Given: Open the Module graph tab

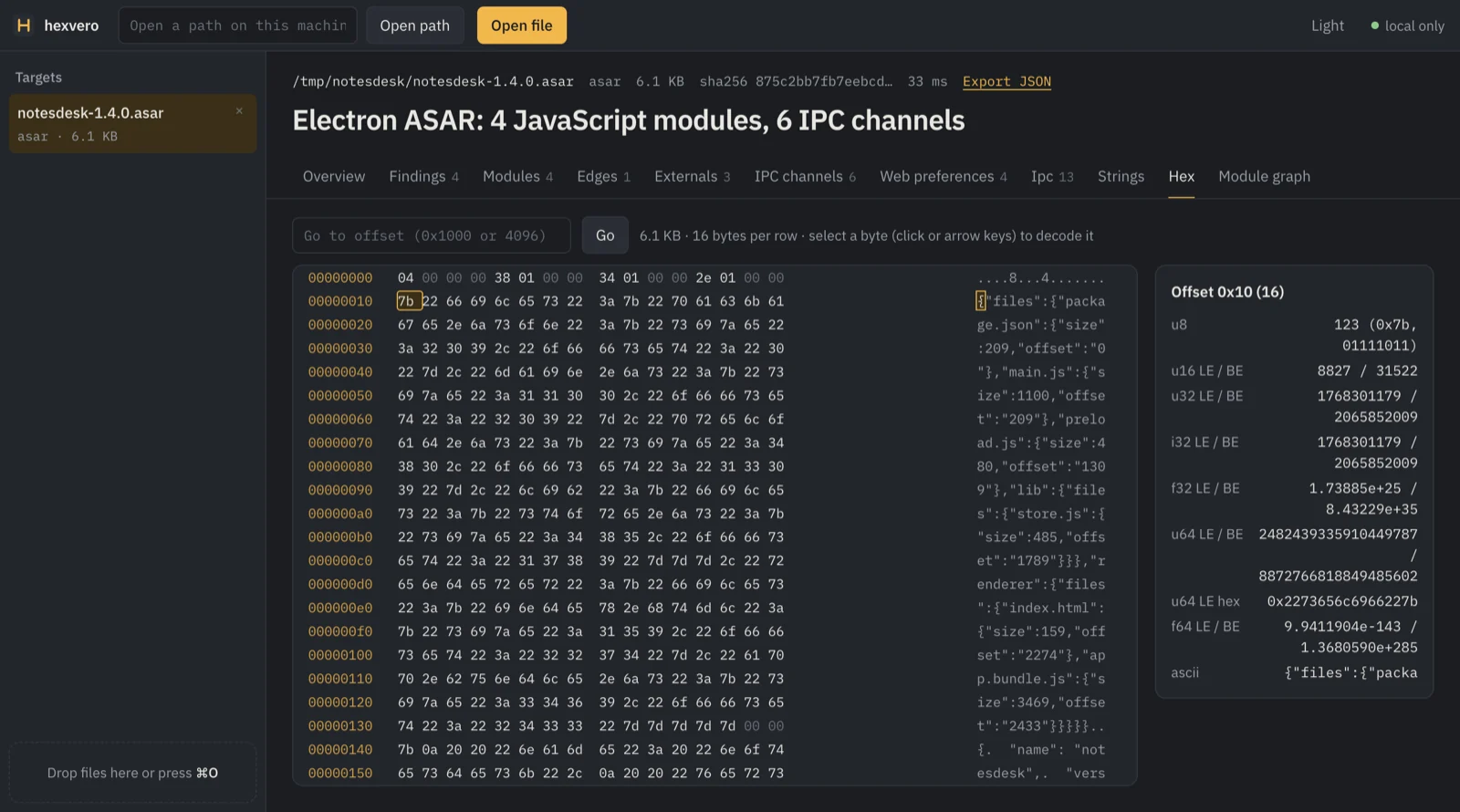Looking at the screenshot, I should [1264, 176].
